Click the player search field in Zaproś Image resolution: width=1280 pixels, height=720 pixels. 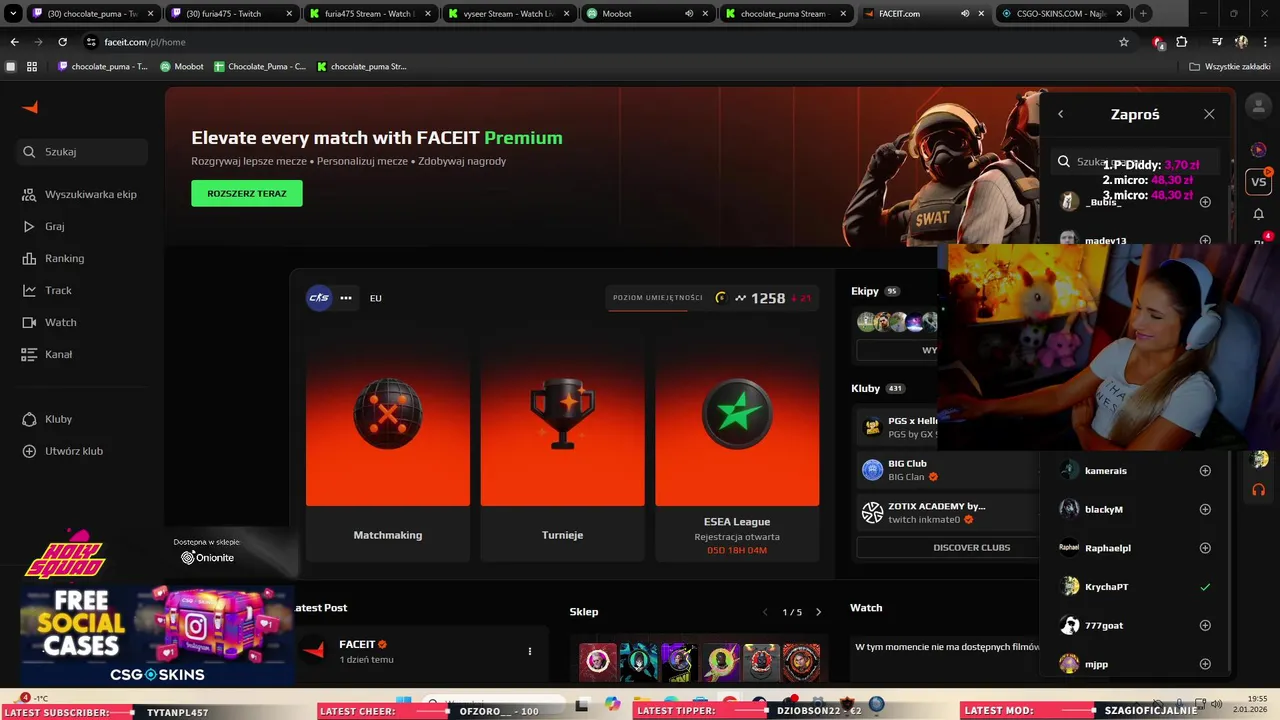pyautogui.click(x=1134, y=161)
